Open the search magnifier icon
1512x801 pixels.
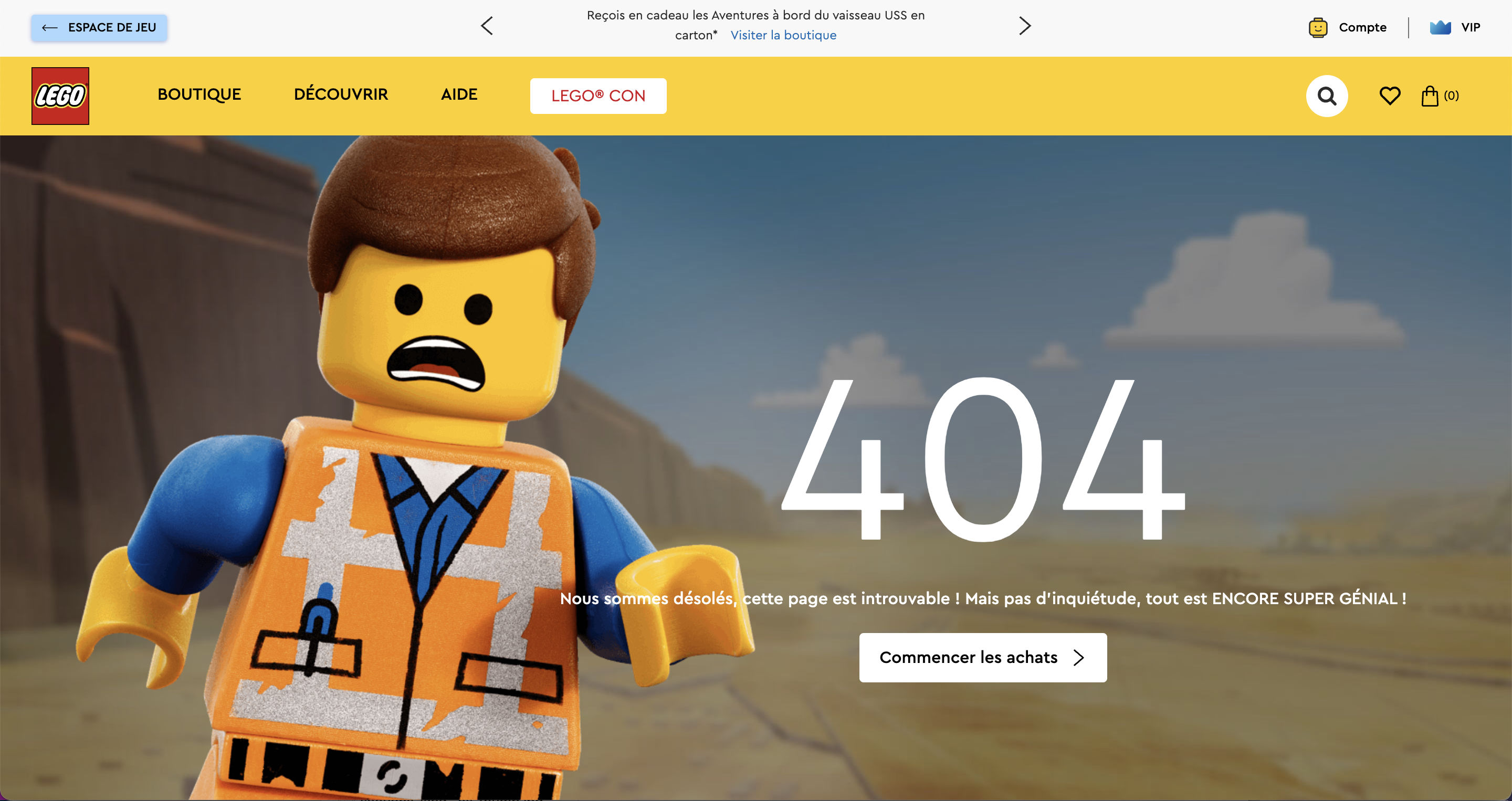[1327, 96]
